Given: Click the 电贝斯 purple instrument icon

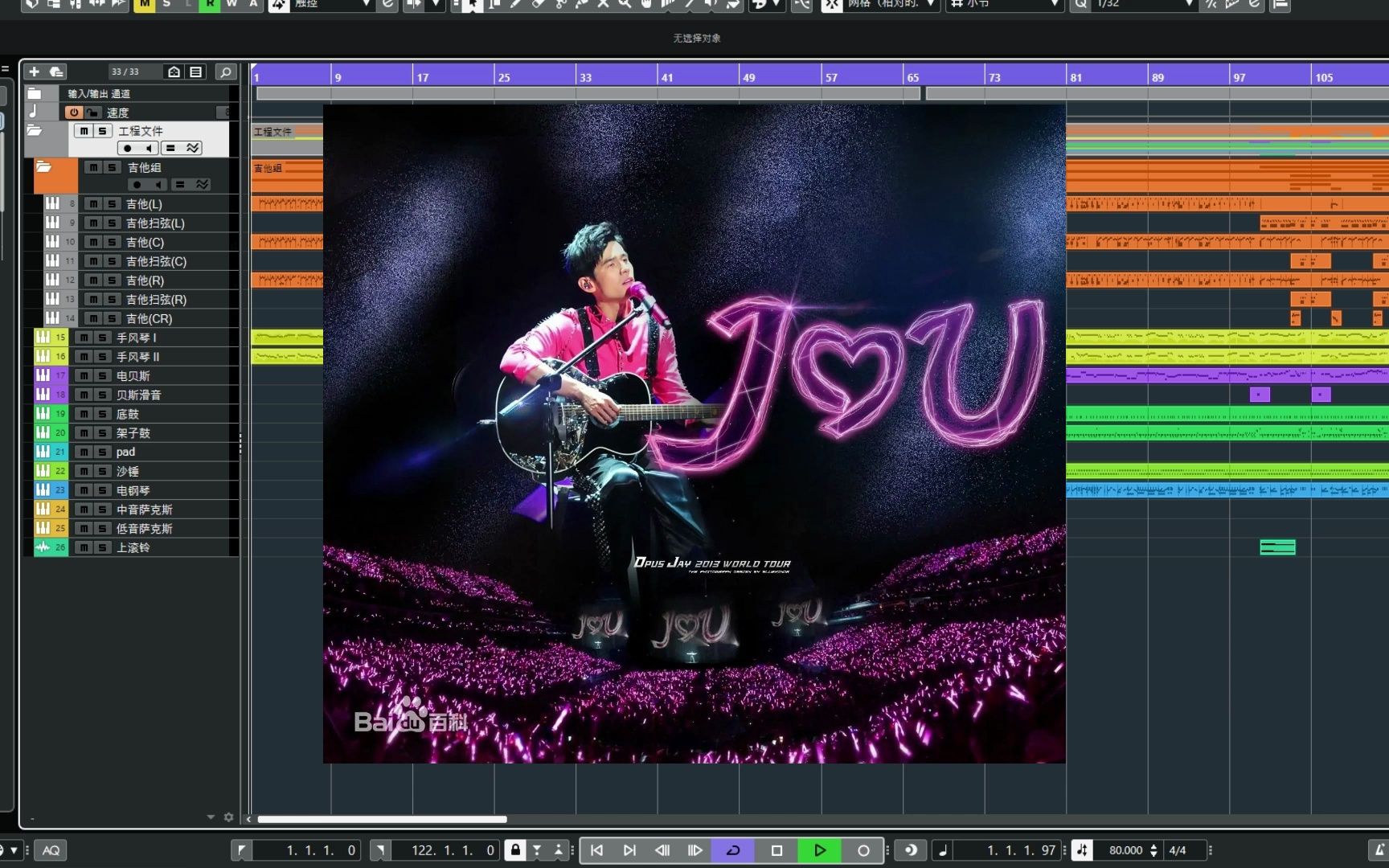Looking at the screenshot, I should [43, 375].
